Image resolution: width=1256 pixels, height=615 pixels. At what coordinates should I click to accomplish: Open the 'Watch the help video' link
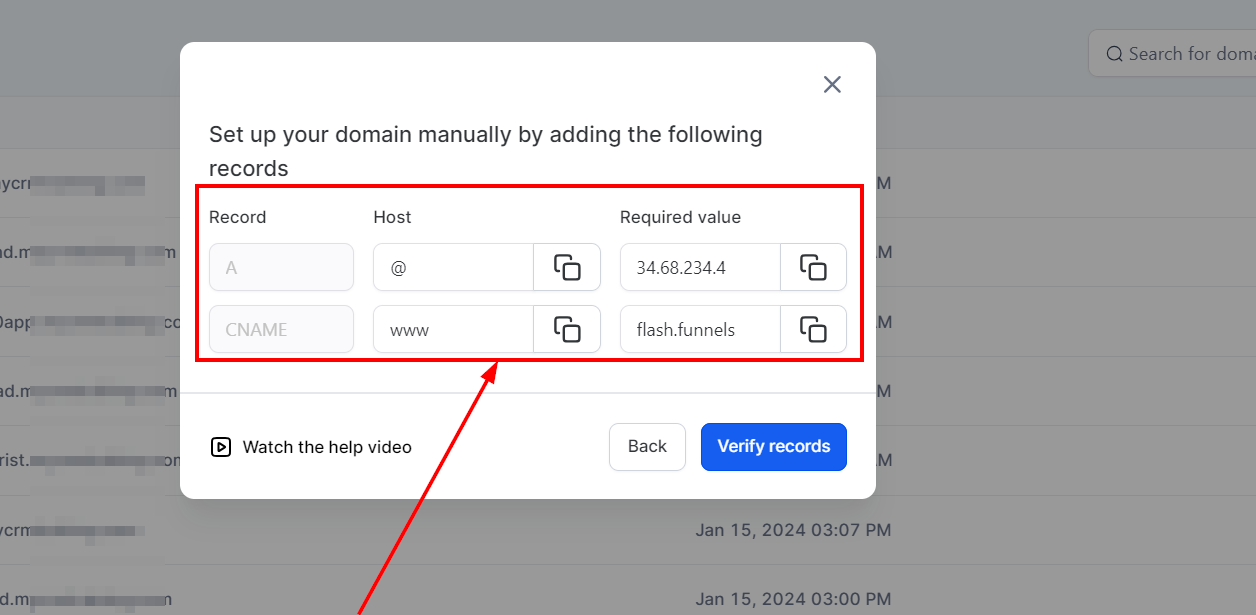[x=326, y=447]
